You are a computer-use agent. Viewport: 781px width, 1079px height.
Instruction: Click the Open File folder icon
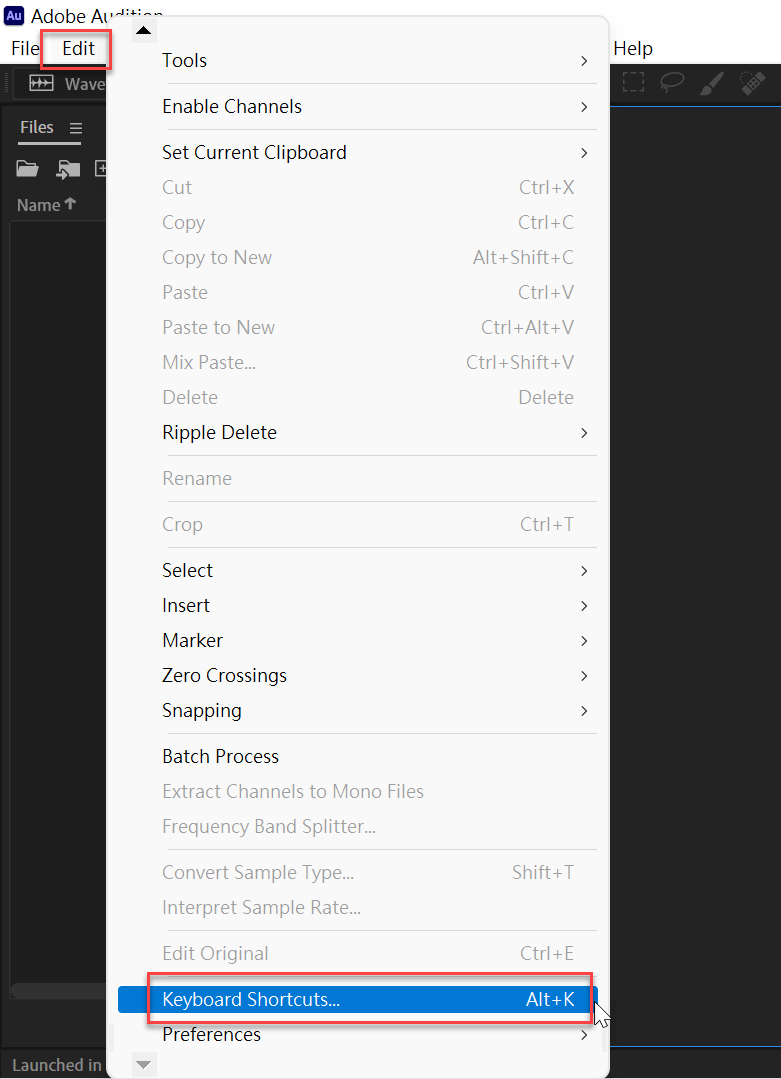point(28,169)
